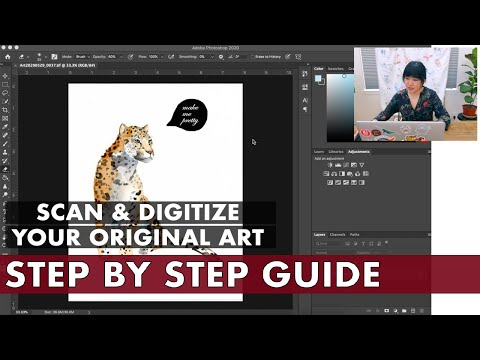This screenshot has width=480, height=360.
Task: Open smoothing options gear
Action: point(221,57)
